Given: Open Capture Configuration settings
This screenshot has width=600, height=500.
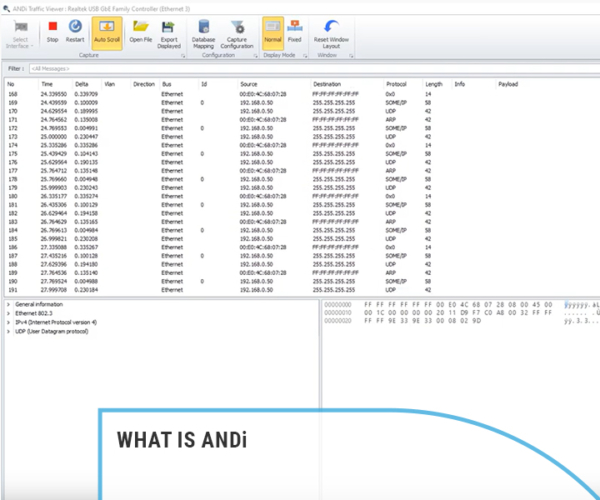Looking at the screenshot, I should pyautogui.click(x=237, y=35).
